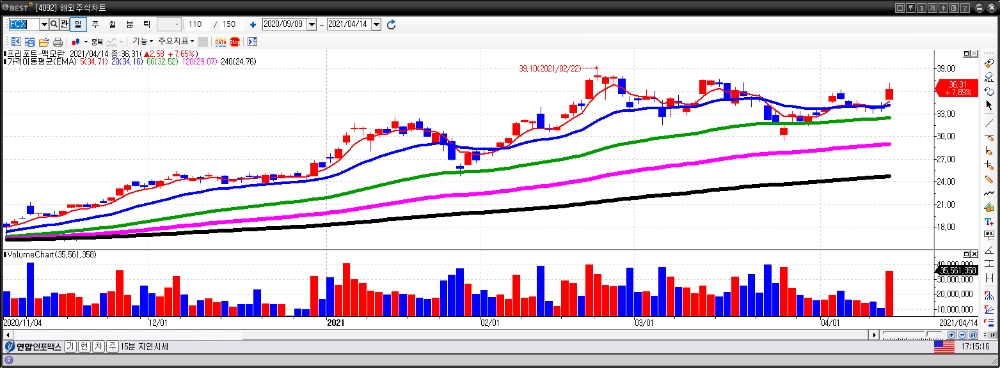Viewport: 1000px width, 368px height.
Task: Open the start date 2020/09/09 dropdown
Action: tap(311, 24)
